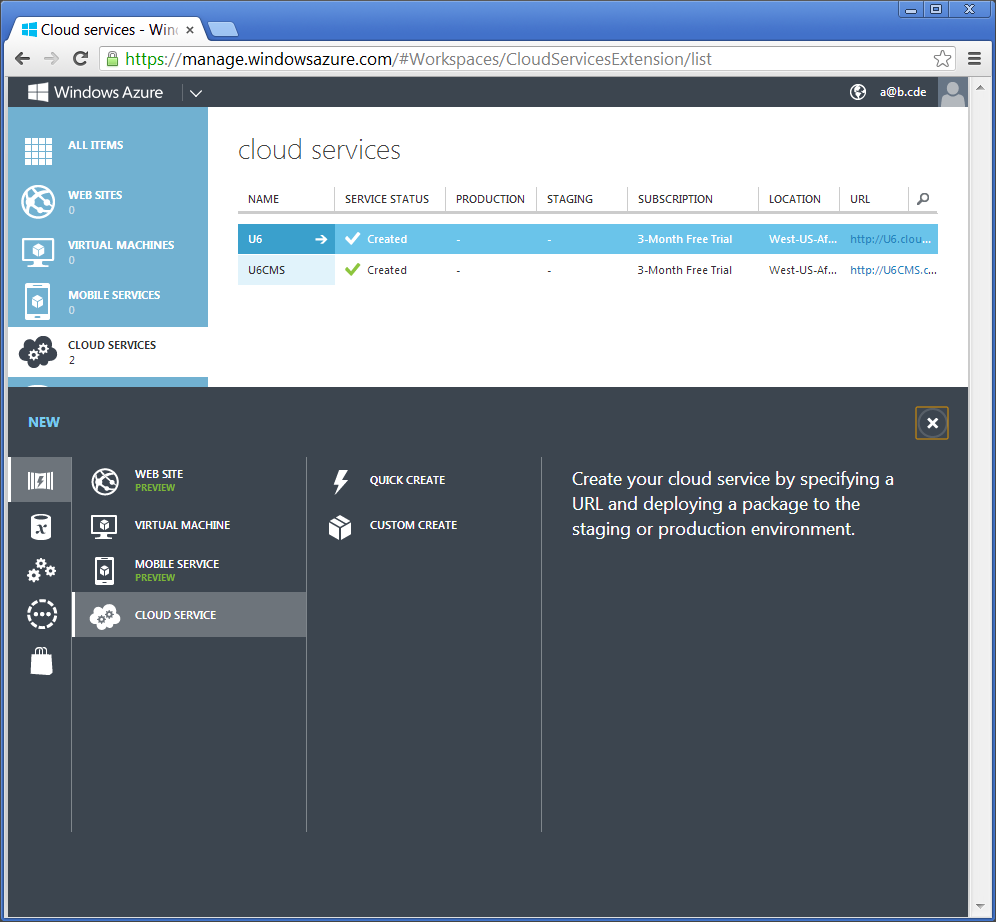This screenshot has height=922, width=996.
Task: Expand the Windows Azure header dropdown chevron
Action: coord(195,93)
